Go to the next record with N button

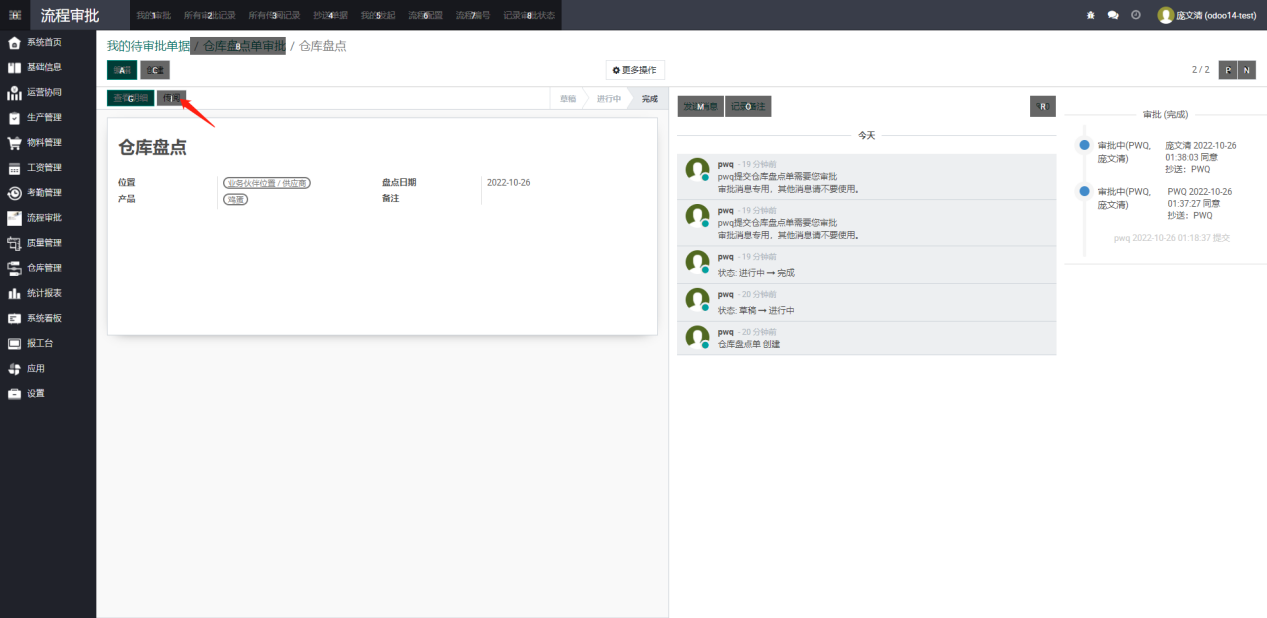coord(1247,70)
